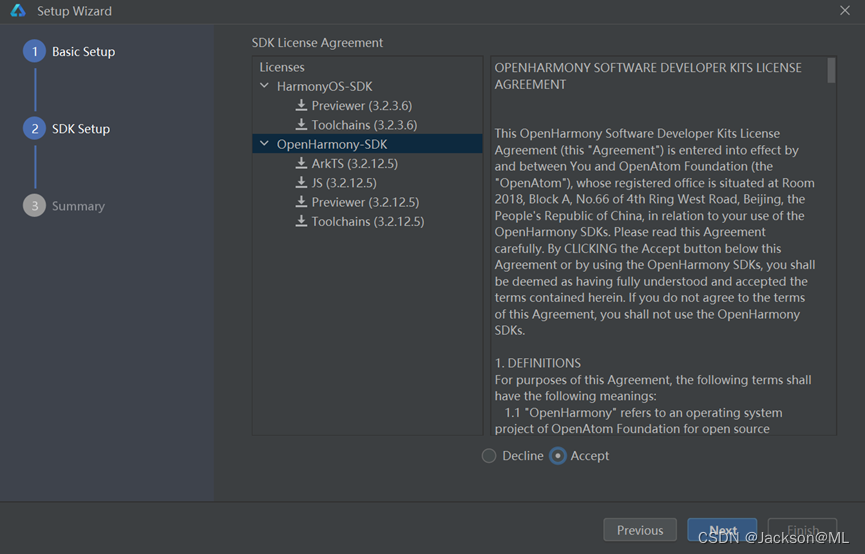This screenshot has height=554, width=865.
Task: Select ArkTS (3.2.12.5) license item
Action: point(355,163)
